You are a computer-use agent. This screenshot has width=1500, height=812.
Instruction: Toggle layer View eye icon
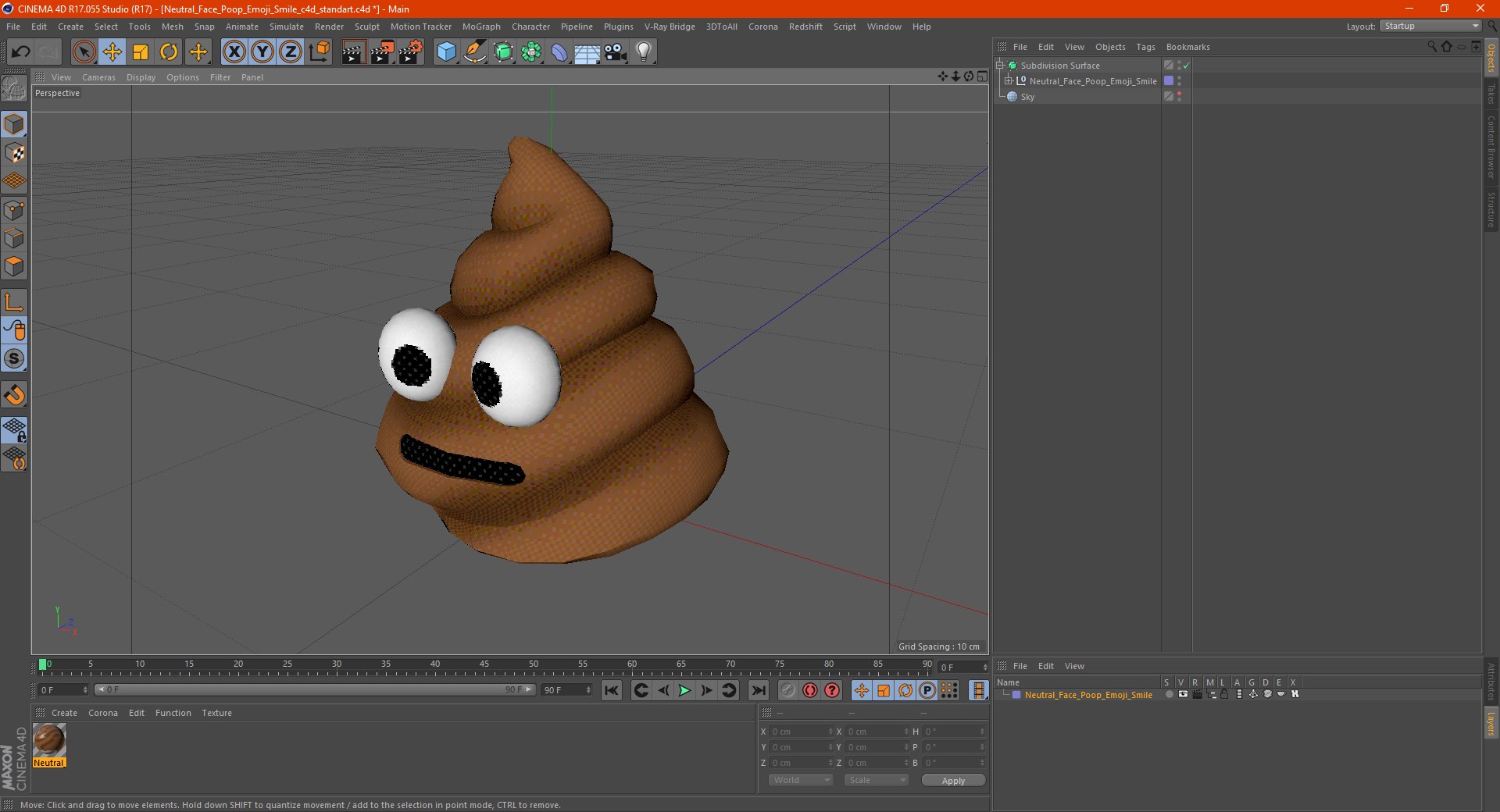click(x=1183, y=694)
